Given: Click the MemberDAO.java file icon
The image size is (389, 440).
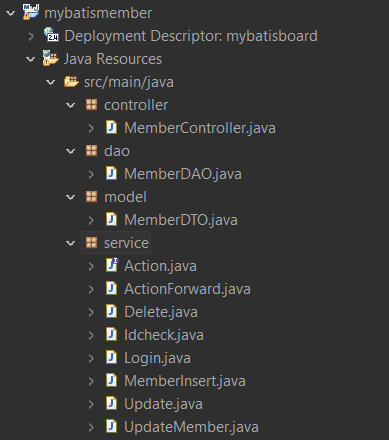Looking at the screenshot, I should pyautogui.click(x=111, y=173).
